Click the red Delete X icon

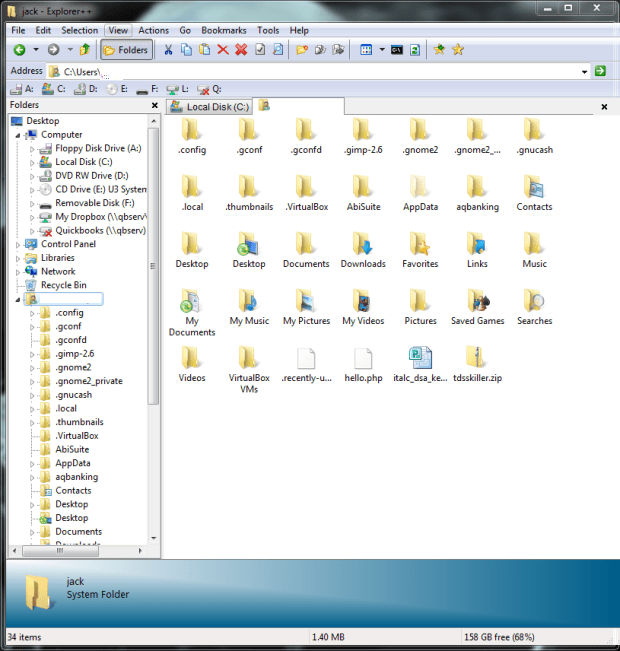223,50
